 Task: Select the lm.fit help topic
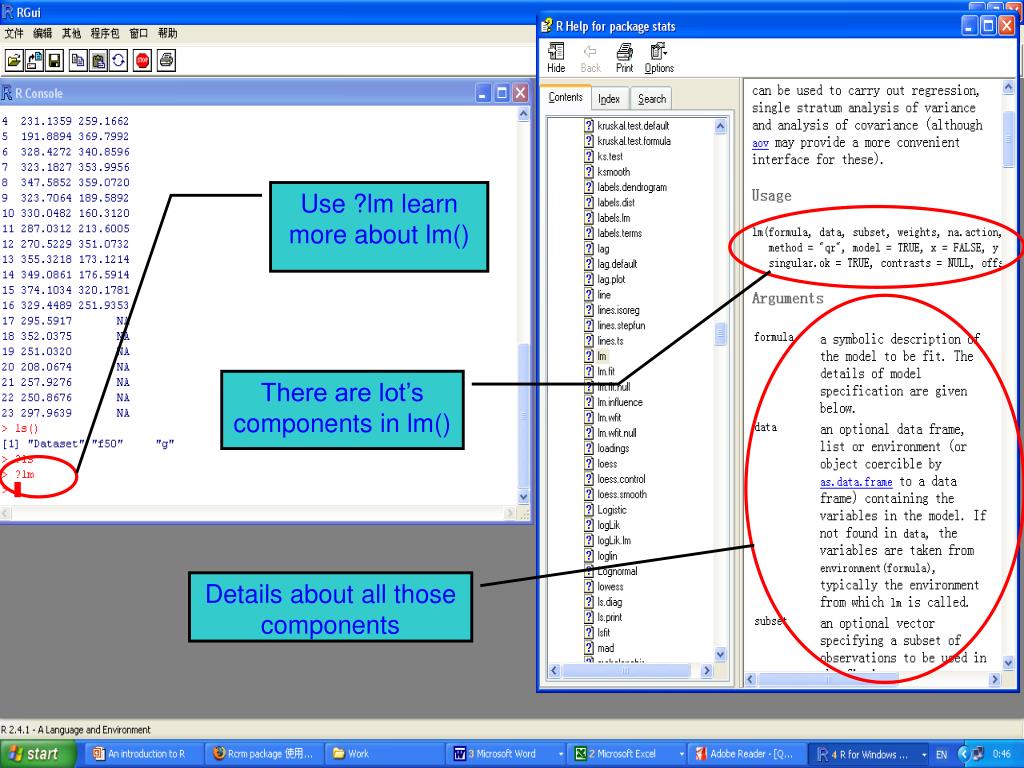point(606,372)
